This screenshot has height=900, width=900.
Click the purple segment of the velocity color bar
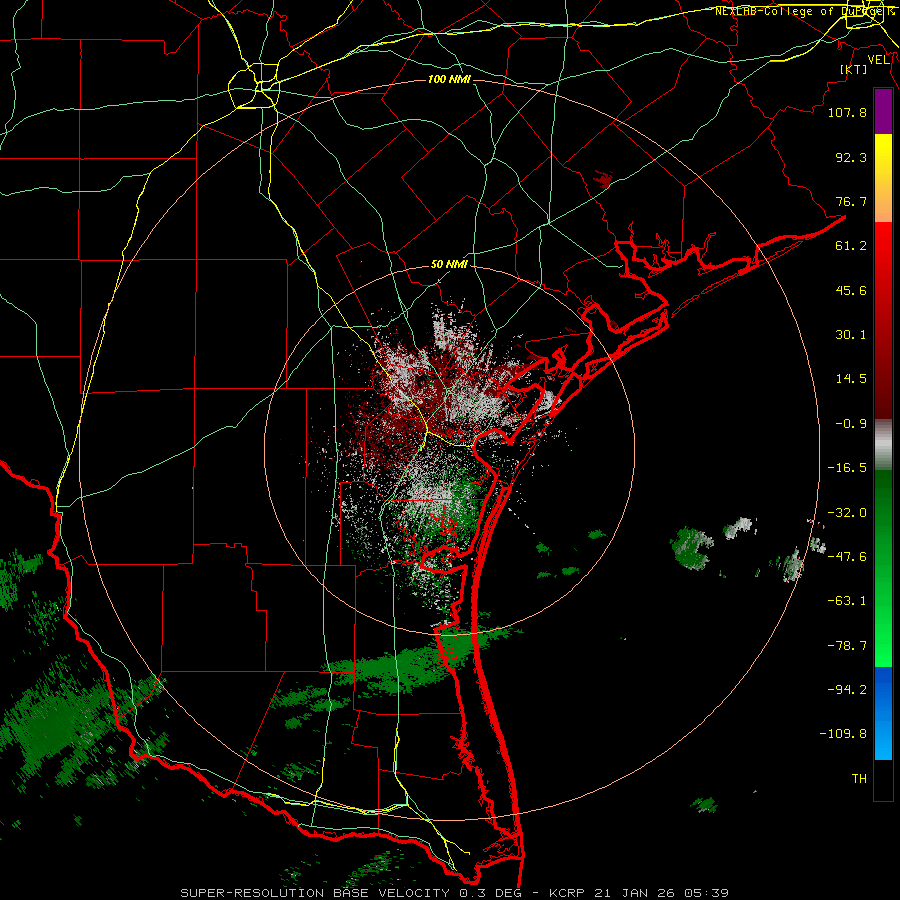(x=883, y=111)
